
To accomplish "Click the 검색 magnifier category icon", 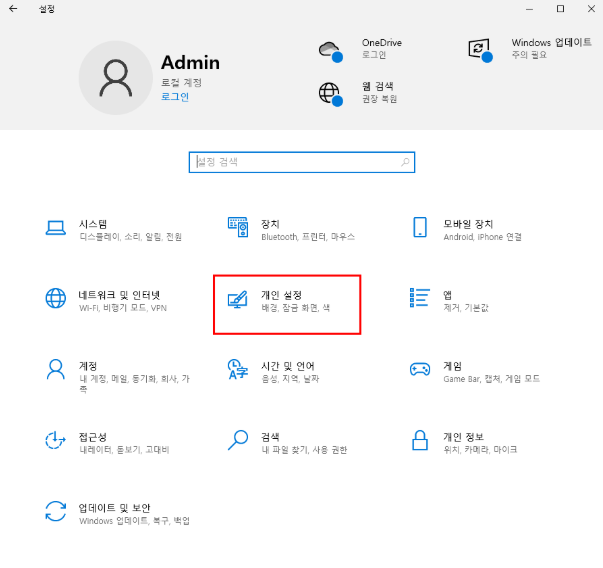I will pyautogui.click(x=238, y=441).
